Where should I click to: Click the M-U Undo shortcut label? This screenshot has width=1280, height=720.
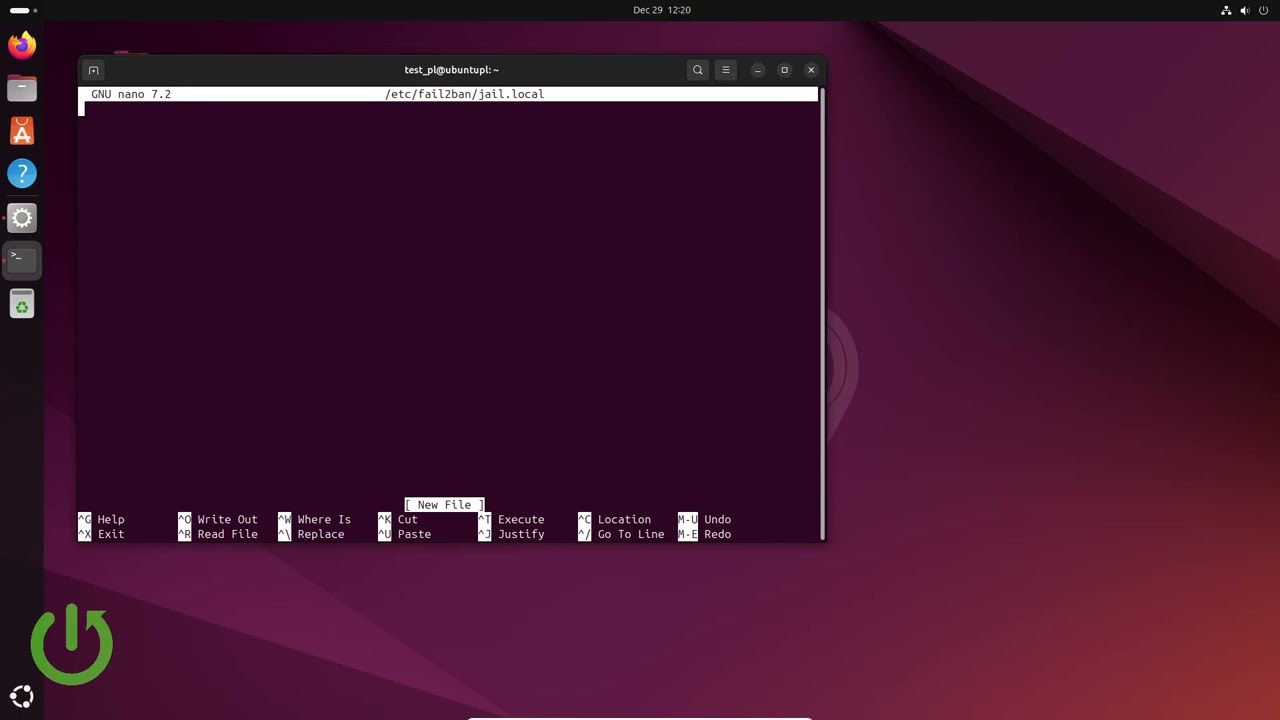705,520
